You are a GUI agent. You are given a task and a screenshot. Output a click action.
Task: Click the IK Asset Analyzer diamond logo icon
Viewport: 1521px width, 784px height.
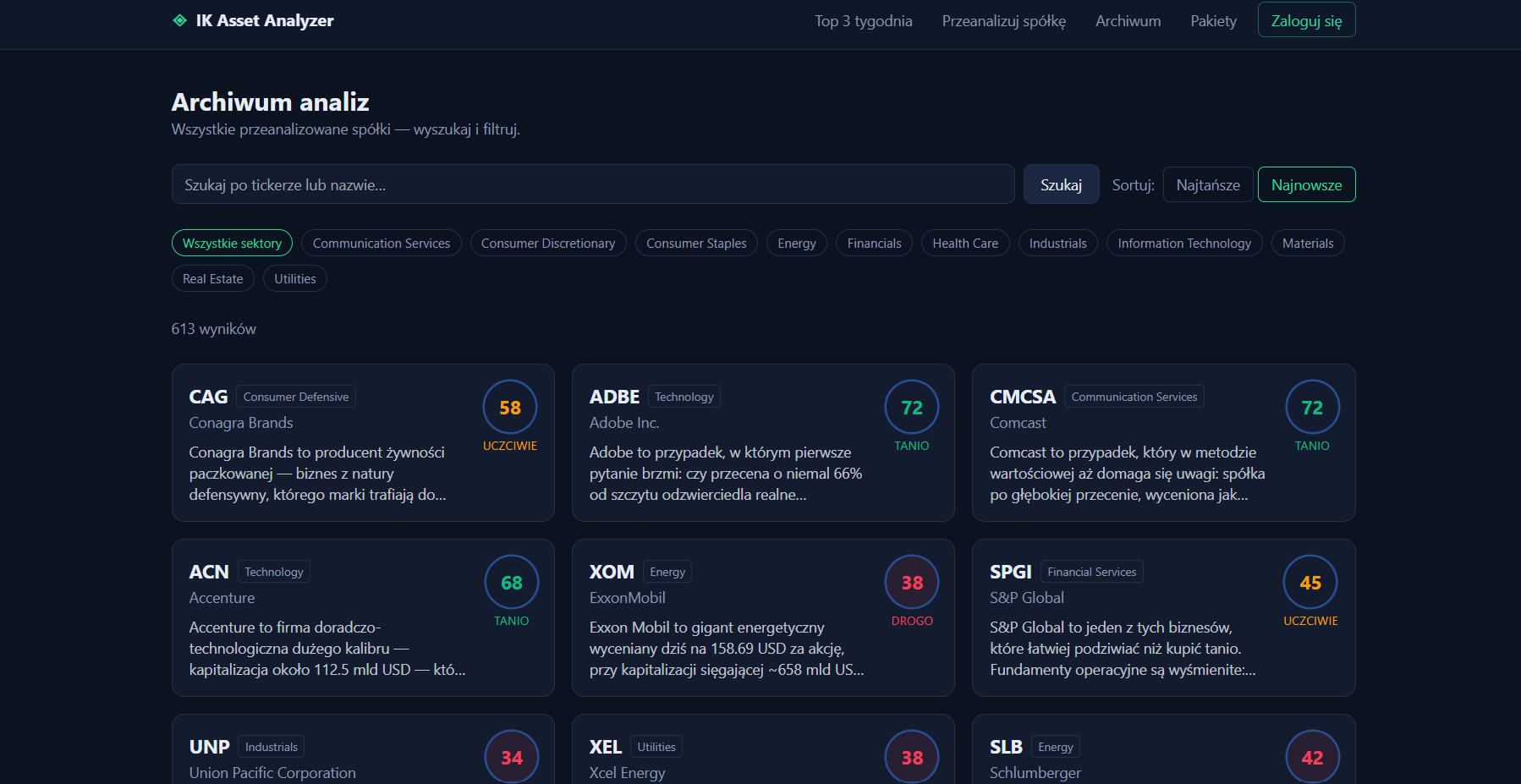pos(179,20)
